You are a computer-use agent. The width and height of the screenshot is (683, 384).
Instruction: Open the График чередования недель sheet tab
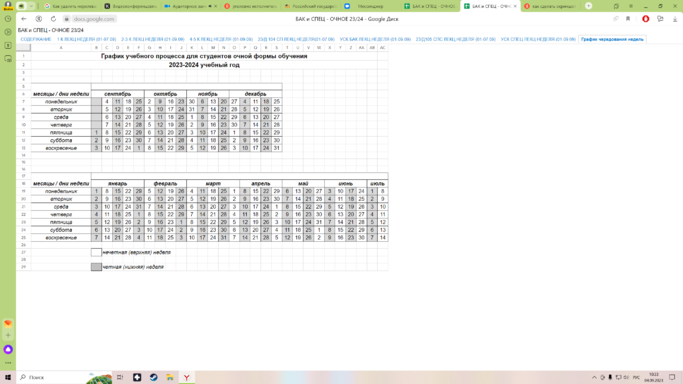pyautogui.click(x=612, y=39)
